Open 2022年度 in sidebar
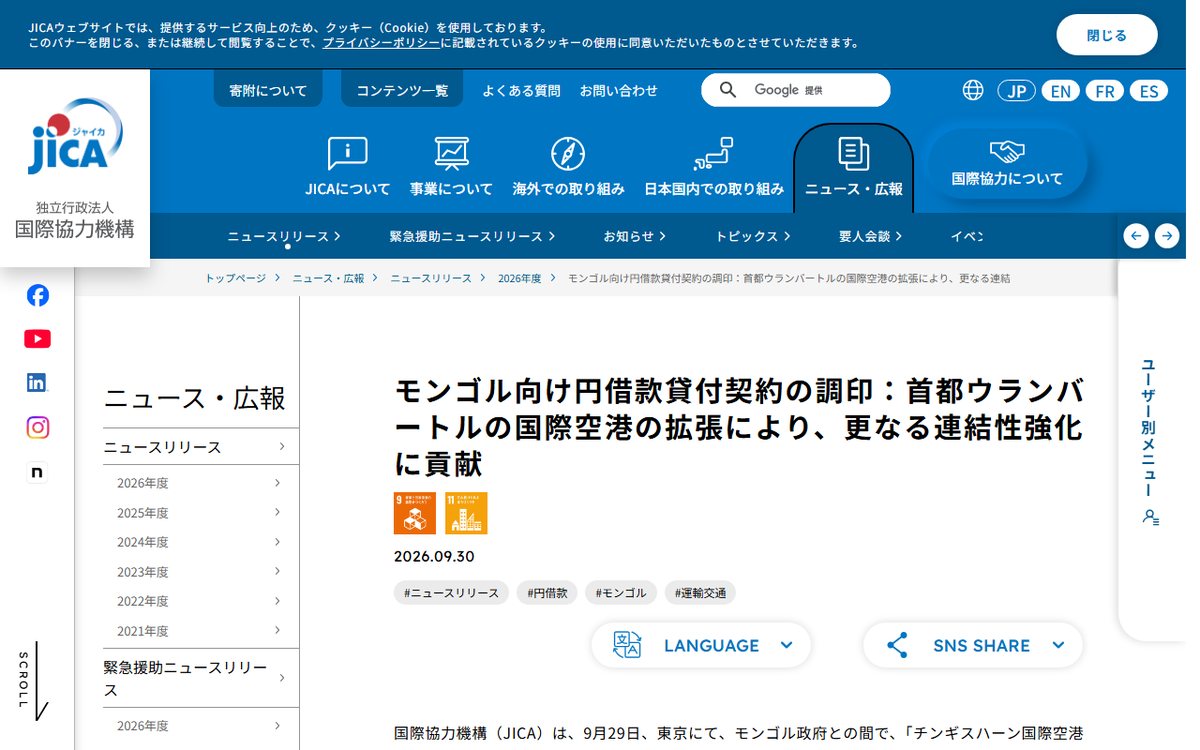 [x=201, y=601]
